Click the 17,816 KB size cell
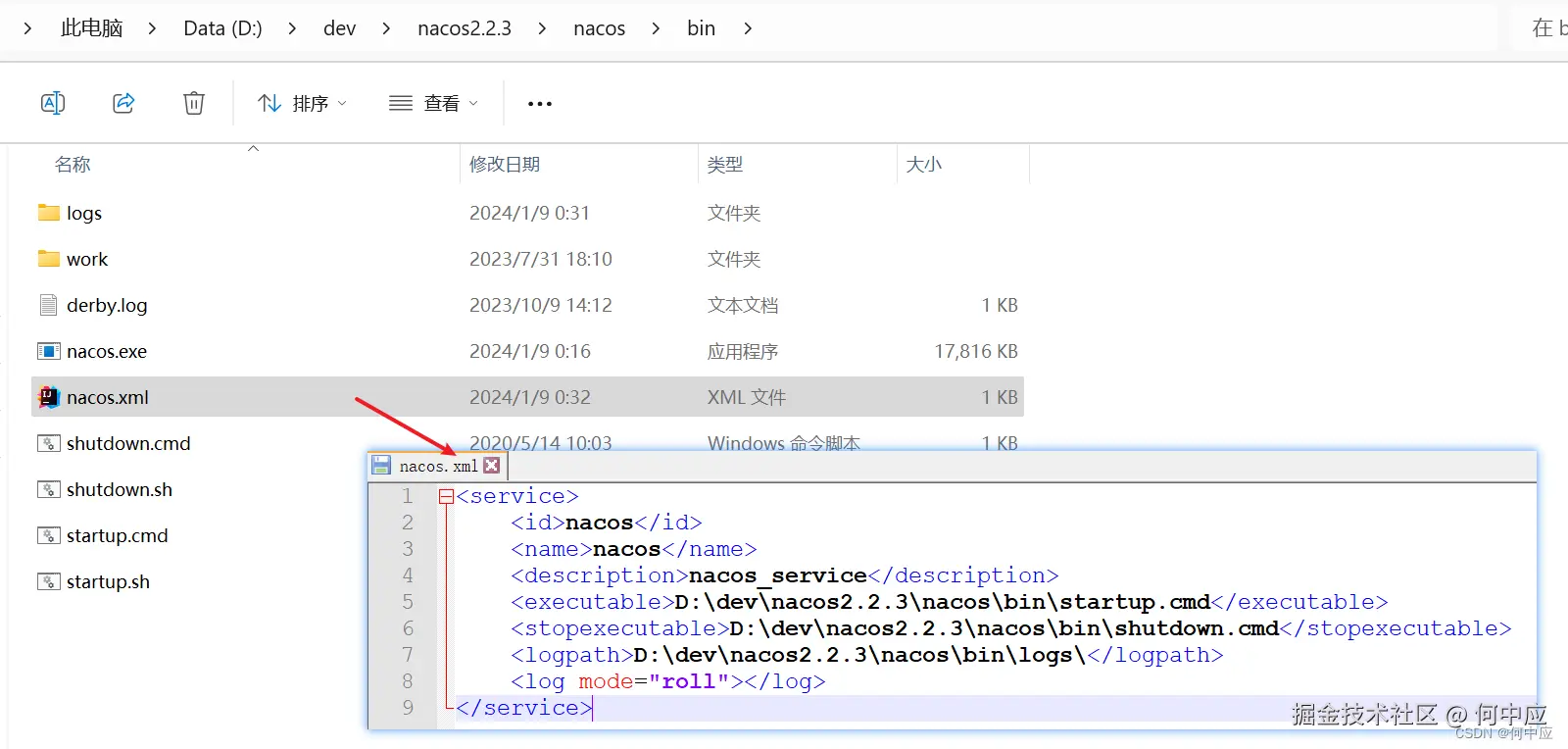 coord(976,351)
